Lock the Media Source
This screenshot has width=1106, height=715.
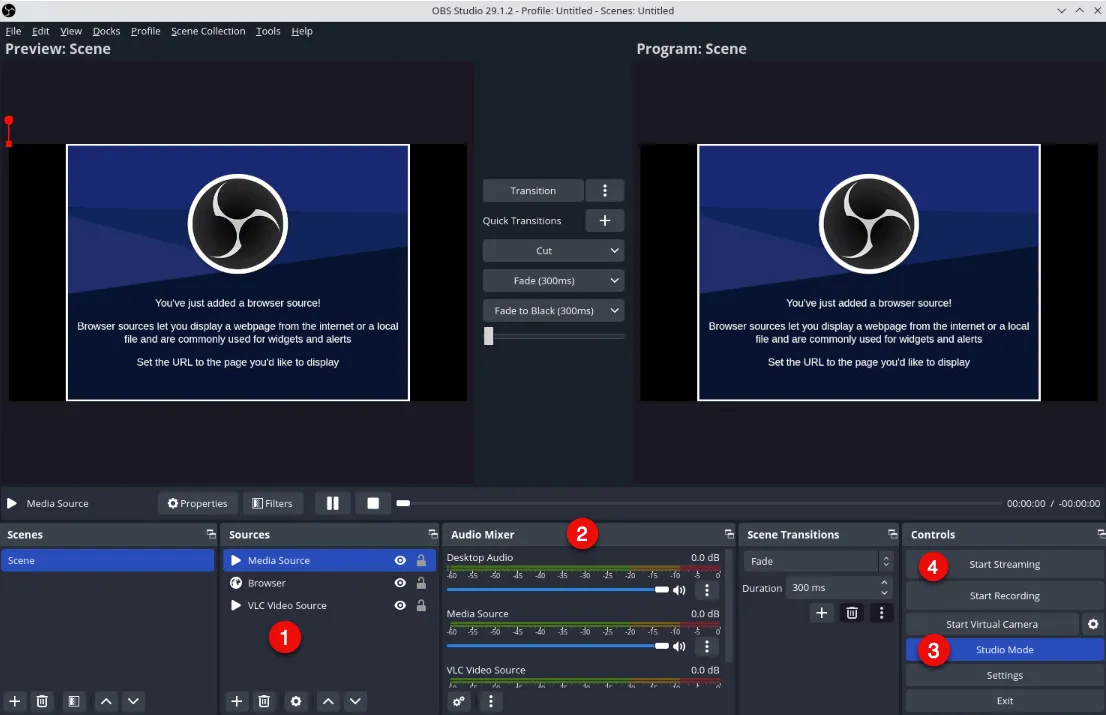point(421,561)
